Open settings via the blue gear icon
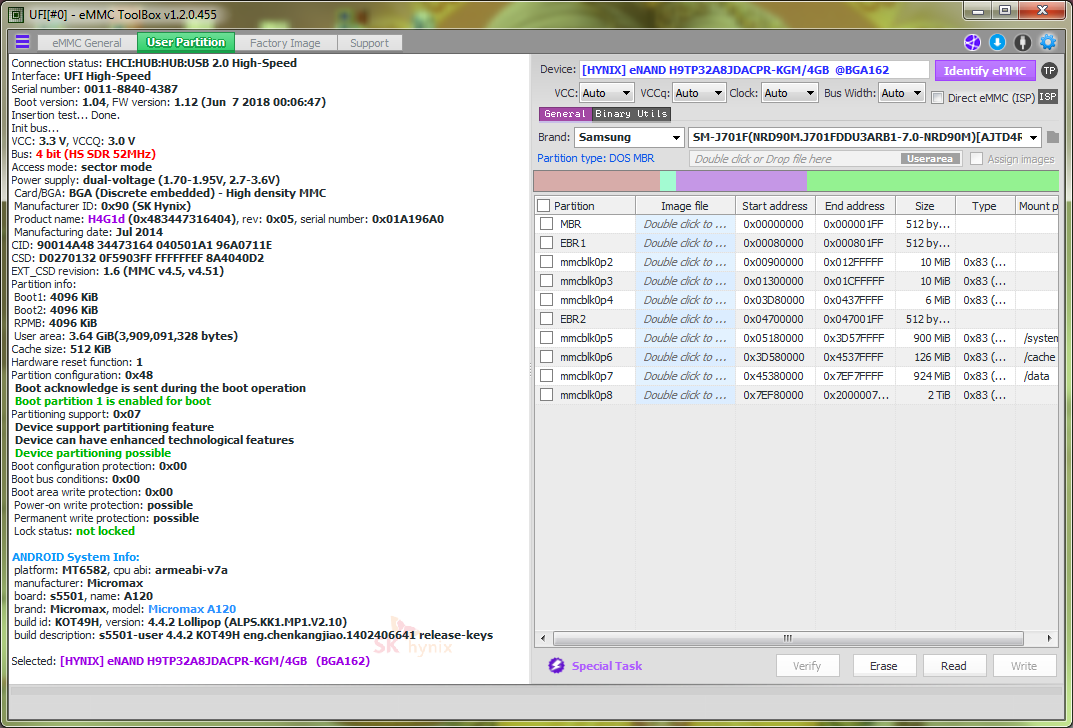1073x728 pixels. tap(1048, 42)
